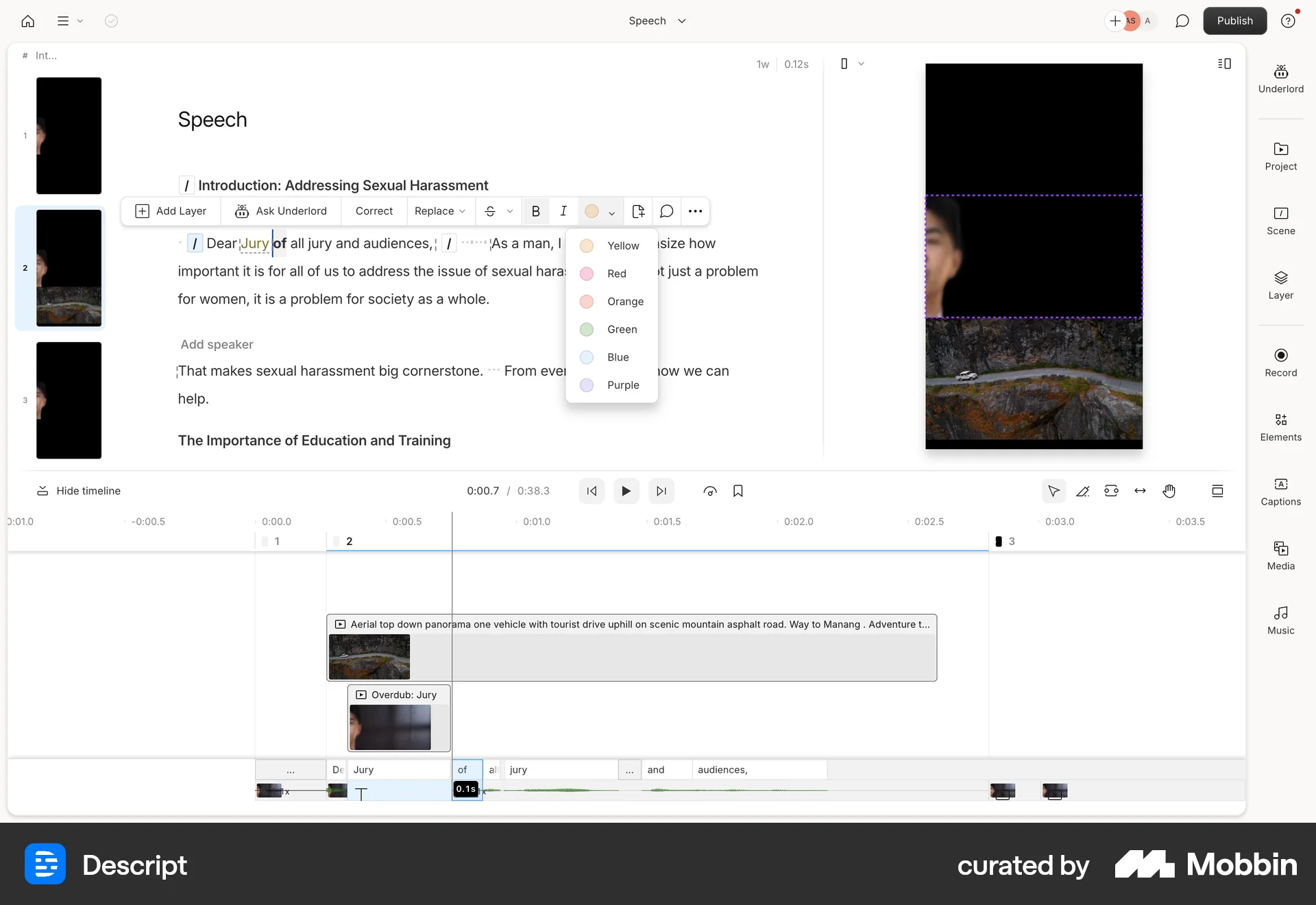Open the Underlord panel
The height and width of the screenshot is (905, 1316).
click(x=1280, y=78)
